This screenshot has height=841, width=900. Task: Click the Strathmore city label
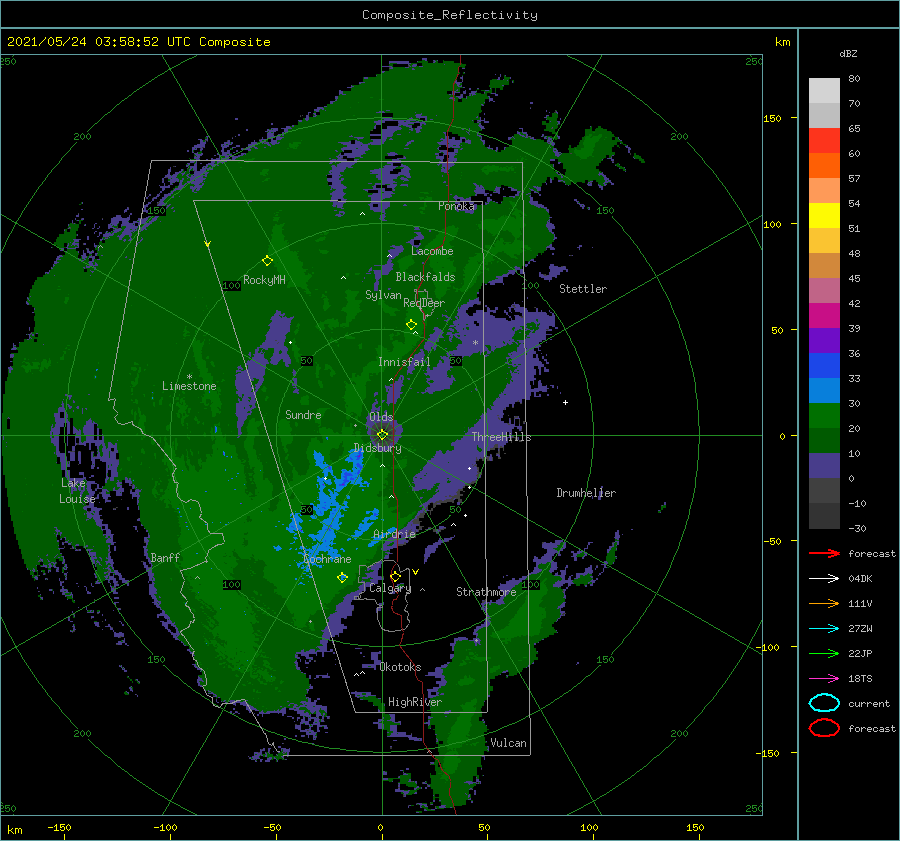coord(486,592)
